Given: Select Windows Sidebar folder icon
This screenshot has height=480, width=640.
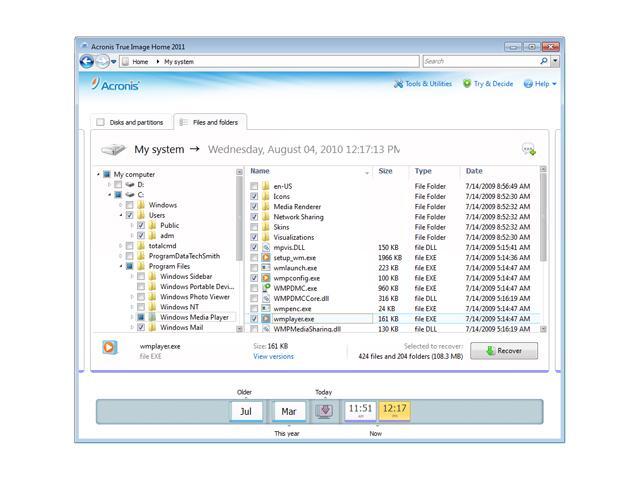Looking at the screenshot, I should point(152,276).
